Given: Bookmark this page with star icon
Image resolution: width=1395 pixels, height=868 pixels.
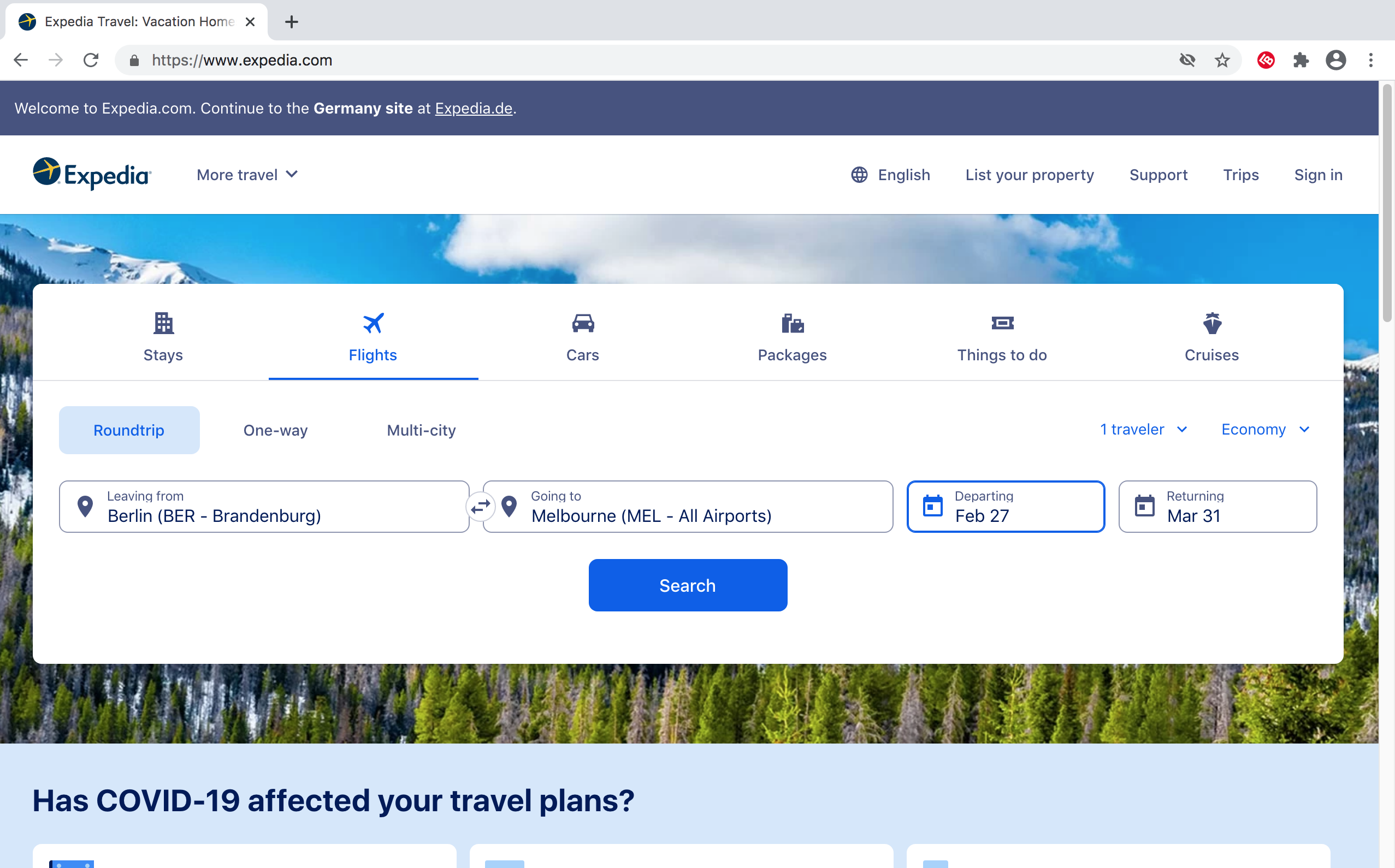Looking at the screenshot, I should pyautogui.click(x=1222, y=60).
